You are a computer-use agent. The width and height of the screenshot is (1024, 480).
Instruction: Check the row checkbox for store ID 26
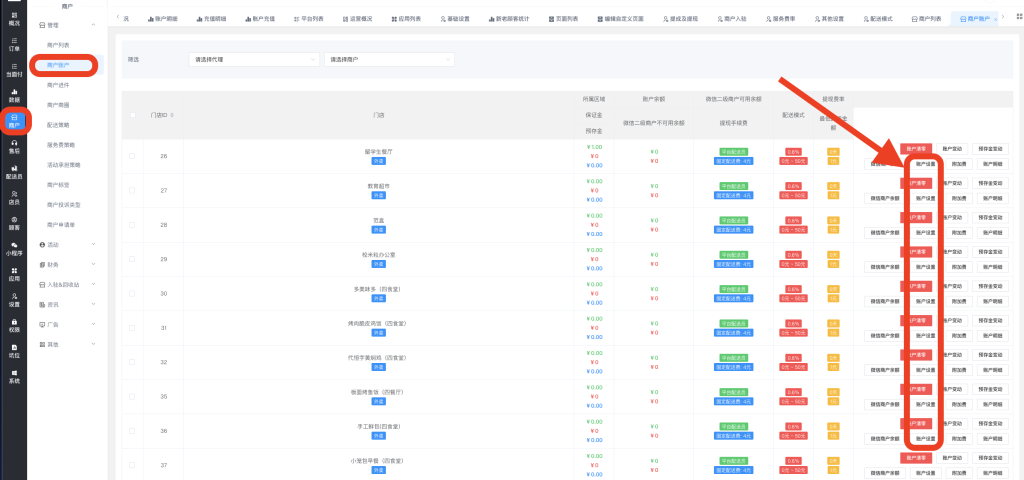(133, 156)
